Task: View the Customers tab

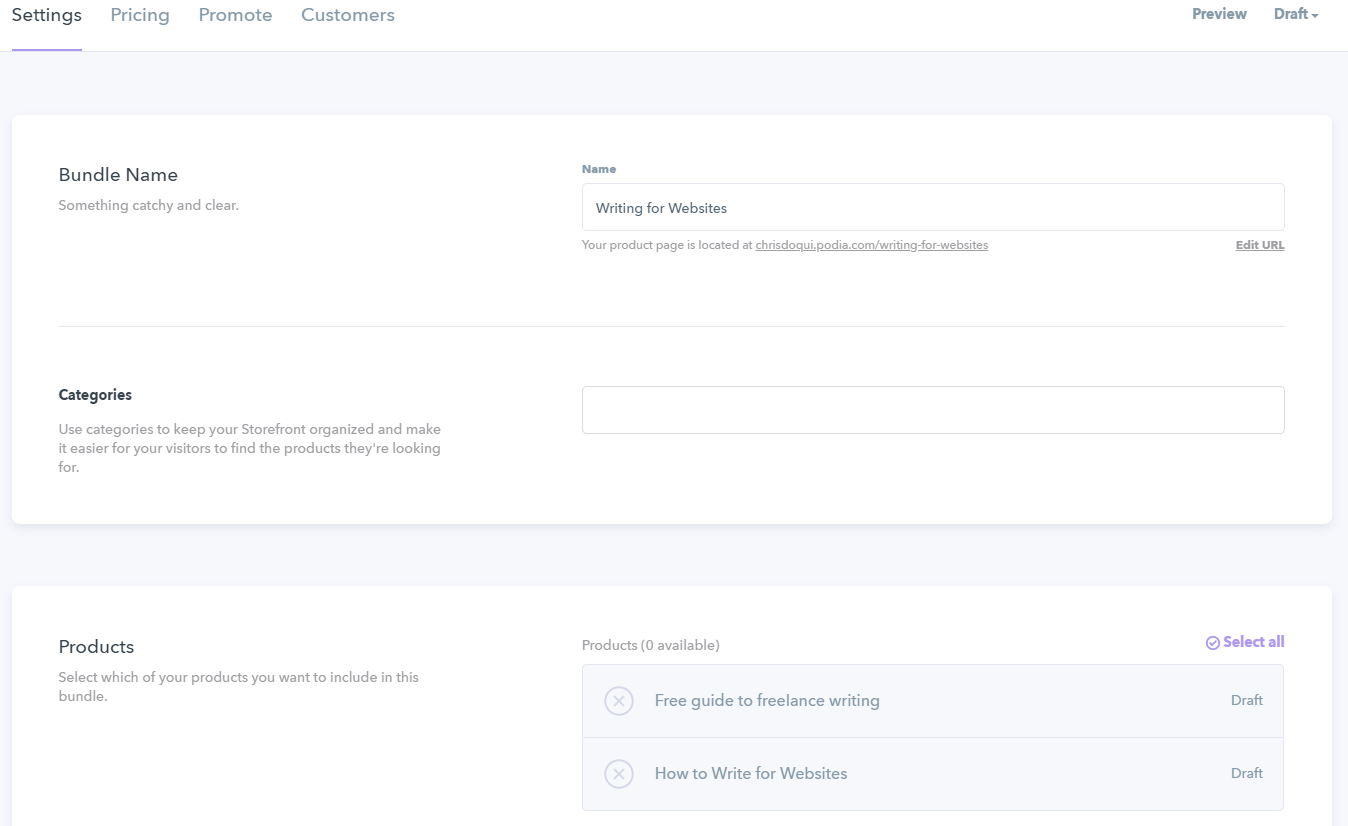Action: (348, 15)
